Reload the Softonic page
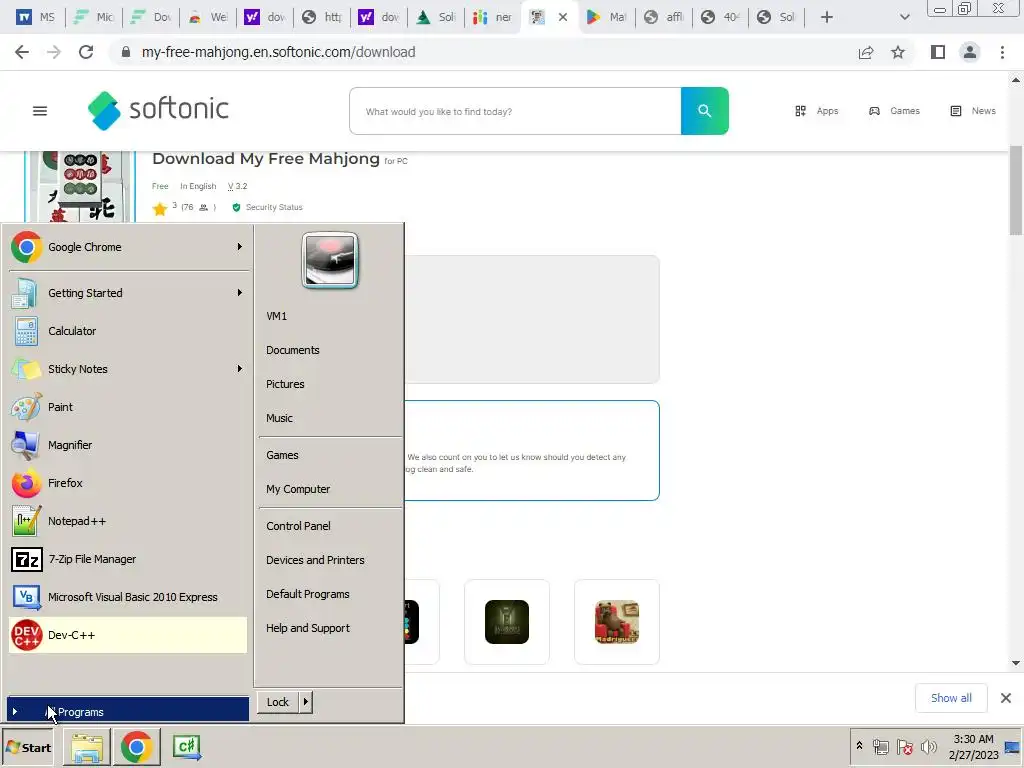 (x=86, y=52)
